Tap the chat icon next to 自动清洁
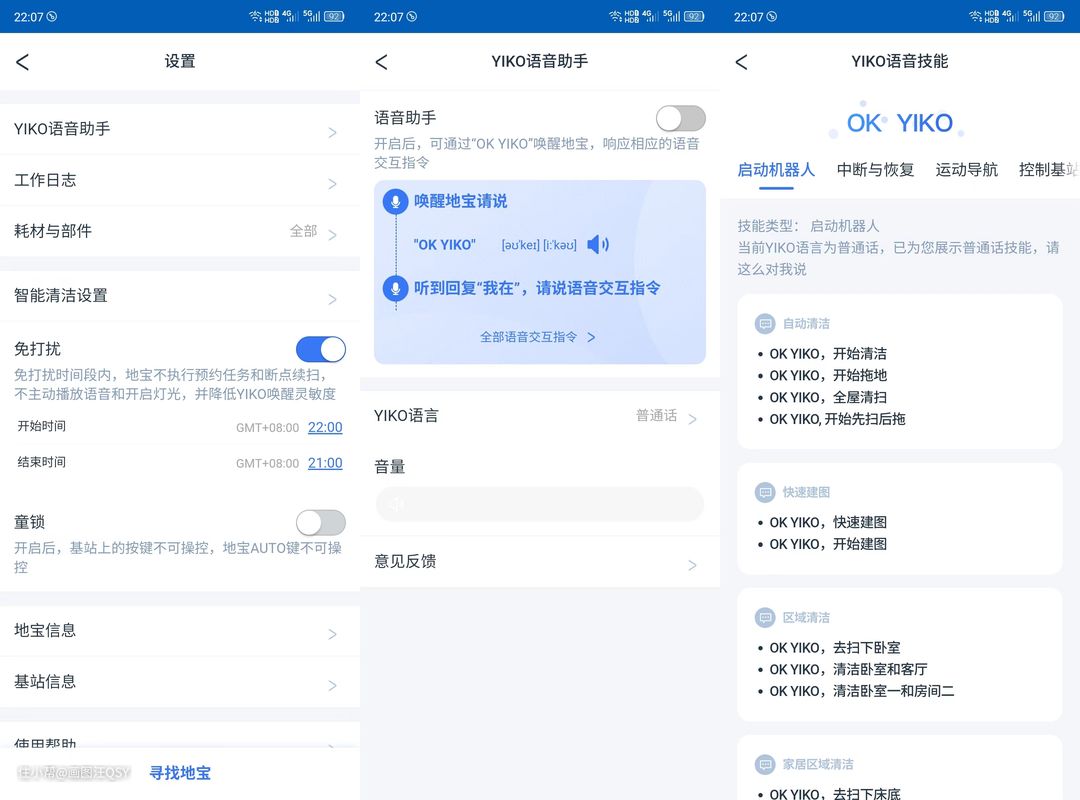Viewport: 1080px width, 800px height. point(765,324)
